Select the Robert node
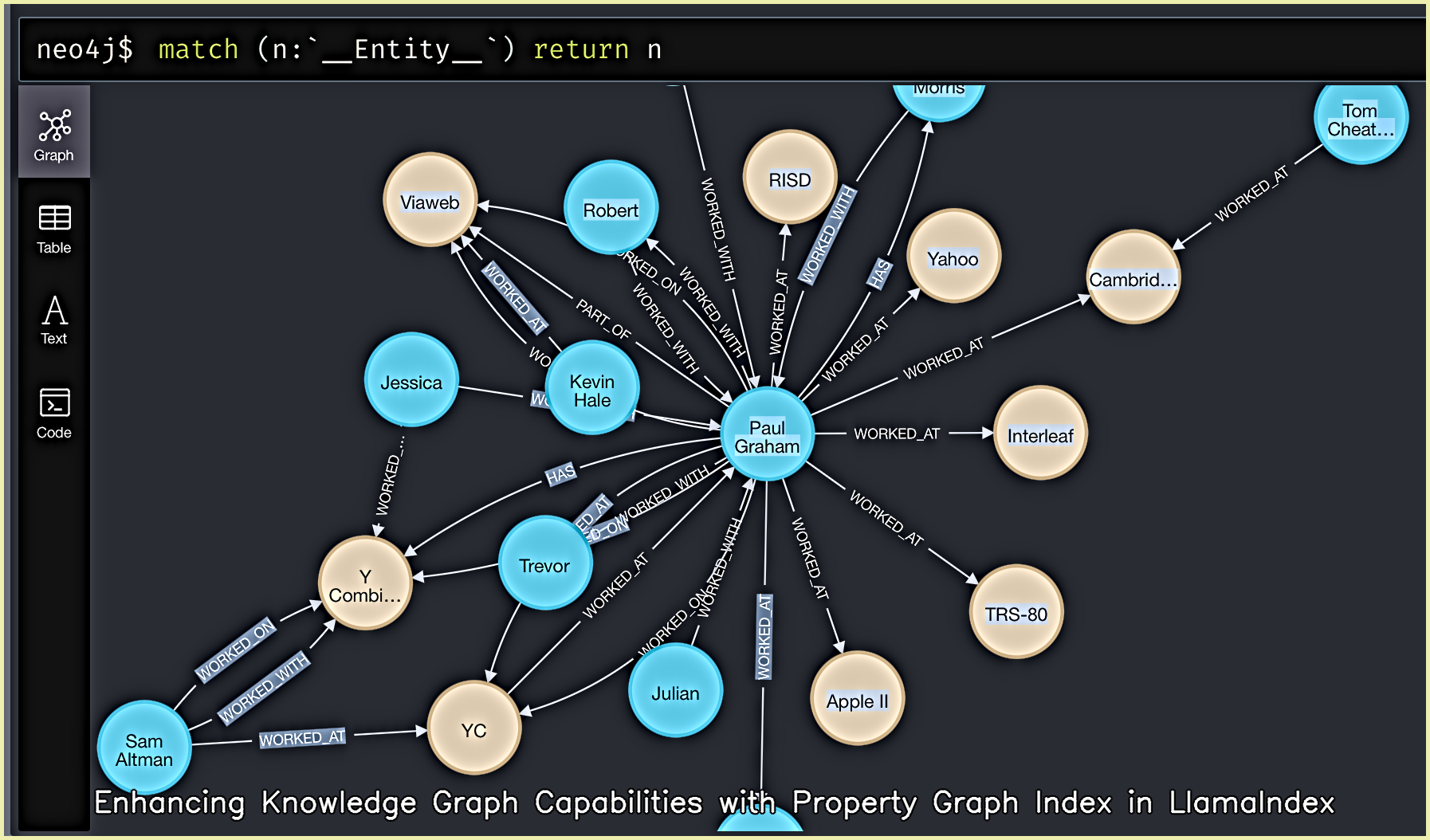The image size is (1430, 840). [611, 208]
